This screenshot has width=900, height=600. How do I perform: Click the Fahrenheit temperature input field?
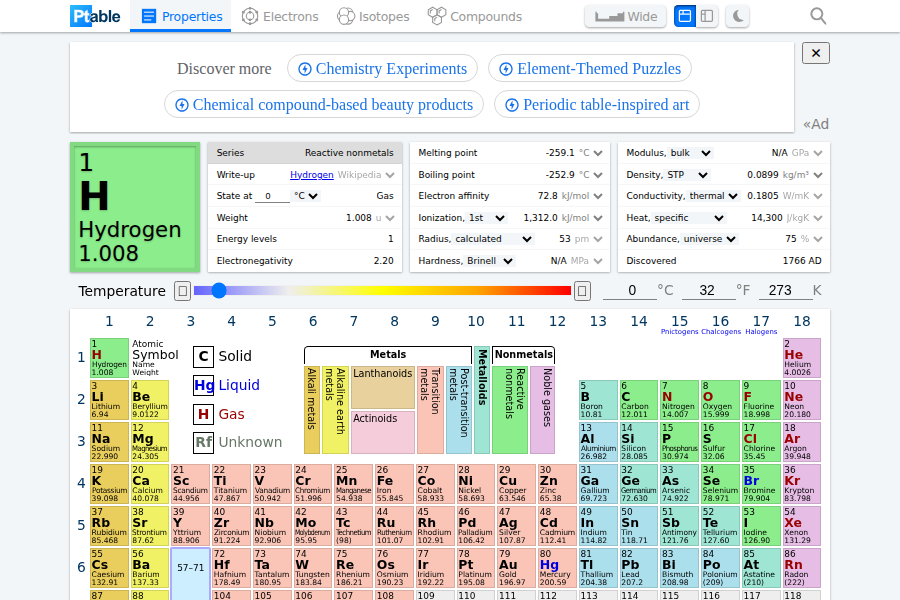[708, 291]
